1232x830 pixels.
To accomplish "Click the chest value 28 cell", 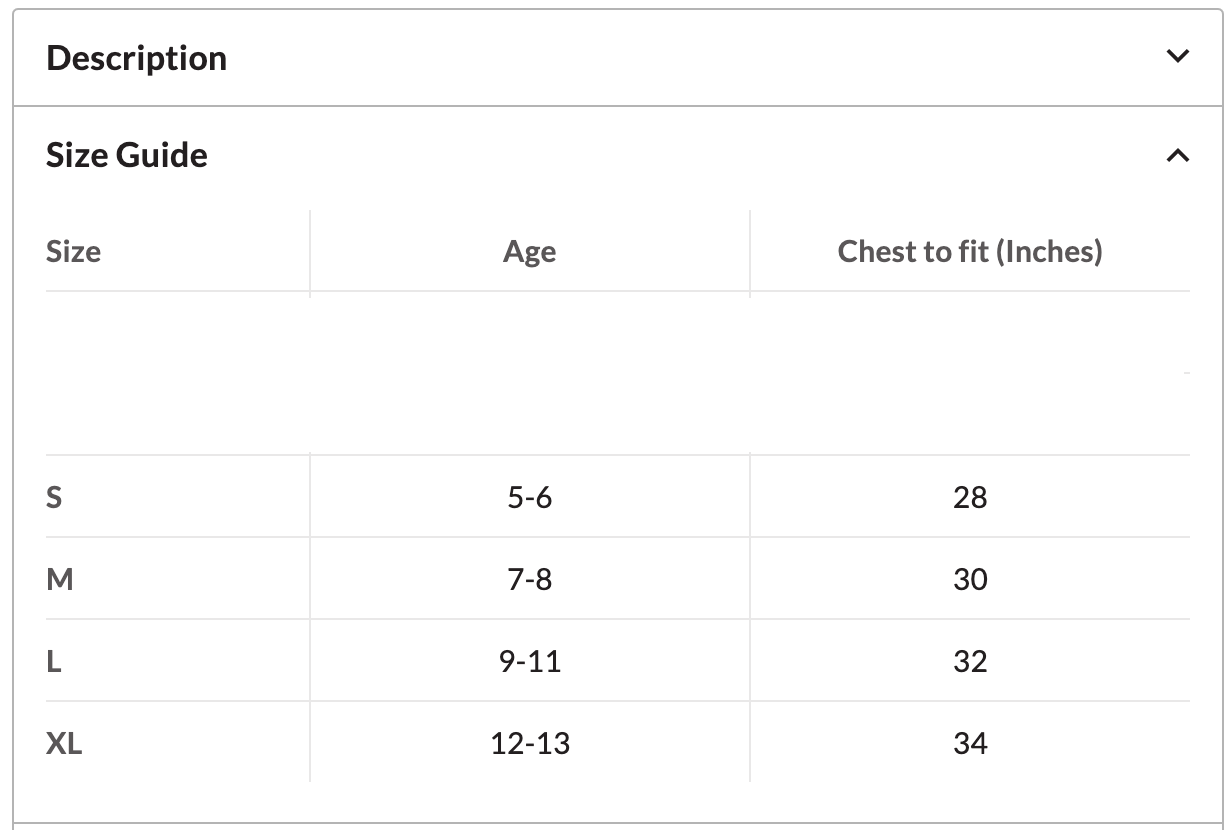I will pos(970,497).
